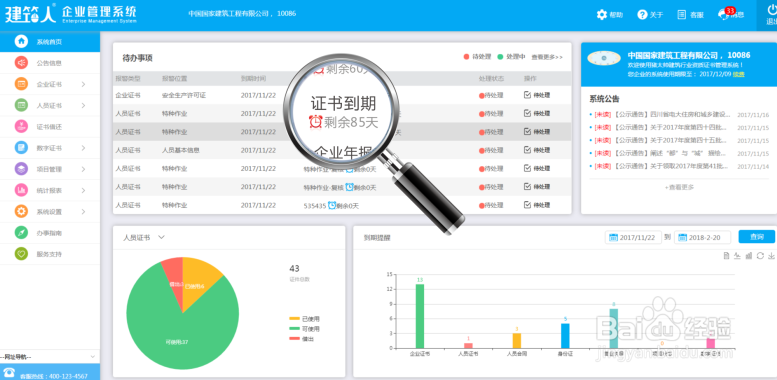Viewport: 777px width, 380px height.
Task: Click the blue 身份证 bar labeled 5
Action: click(x=565, y=336)
